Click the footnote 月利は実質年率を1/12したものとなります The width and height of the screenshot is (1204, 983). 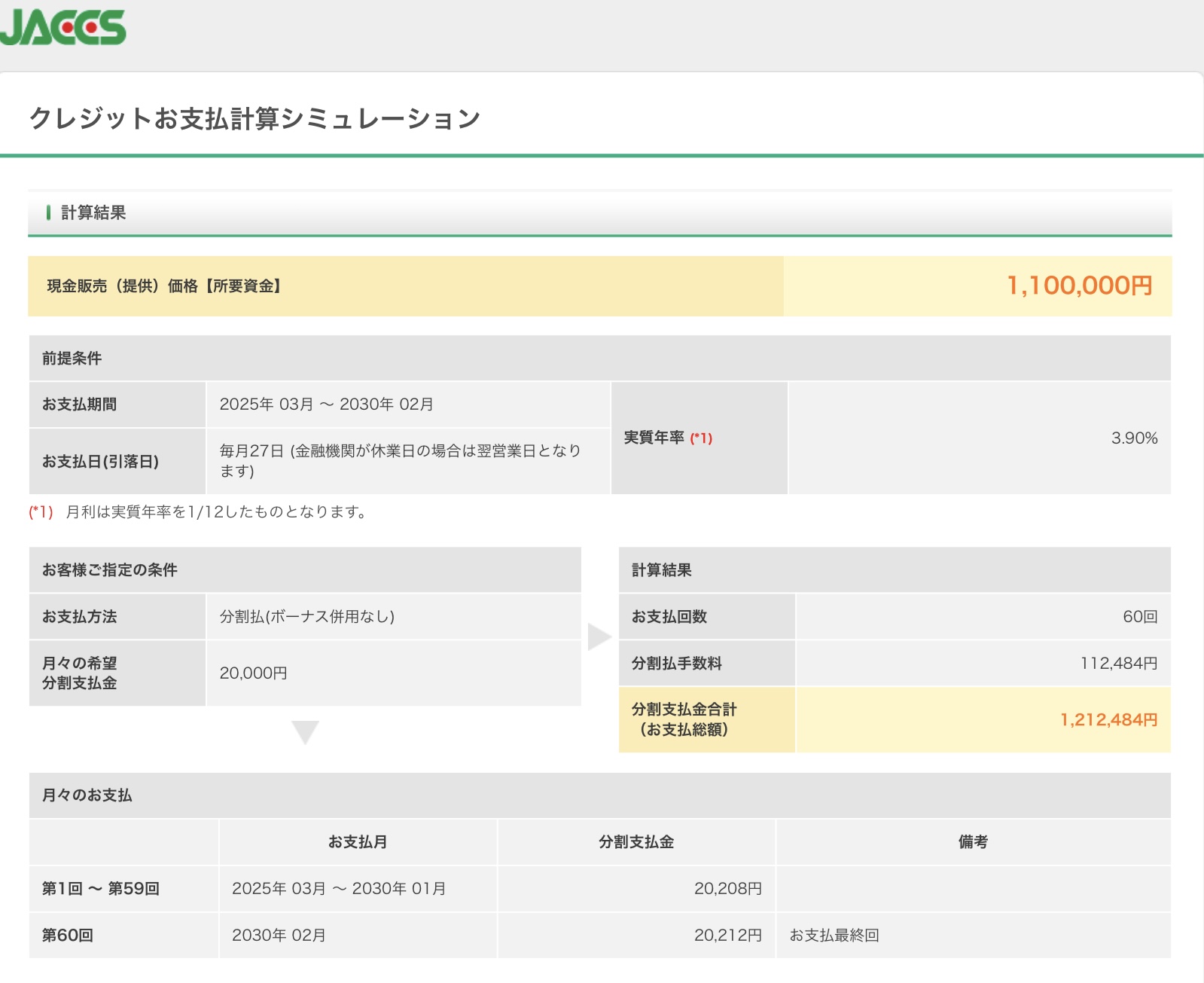pos(217,512)
